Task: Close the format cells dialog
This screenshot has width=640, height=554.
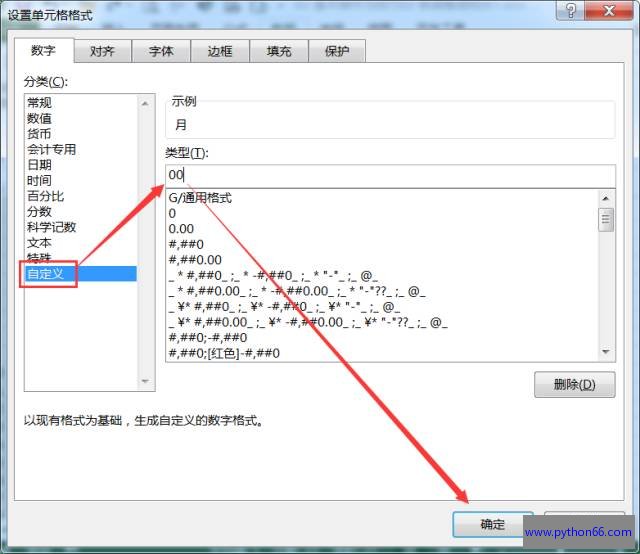Action: point(610,11)
